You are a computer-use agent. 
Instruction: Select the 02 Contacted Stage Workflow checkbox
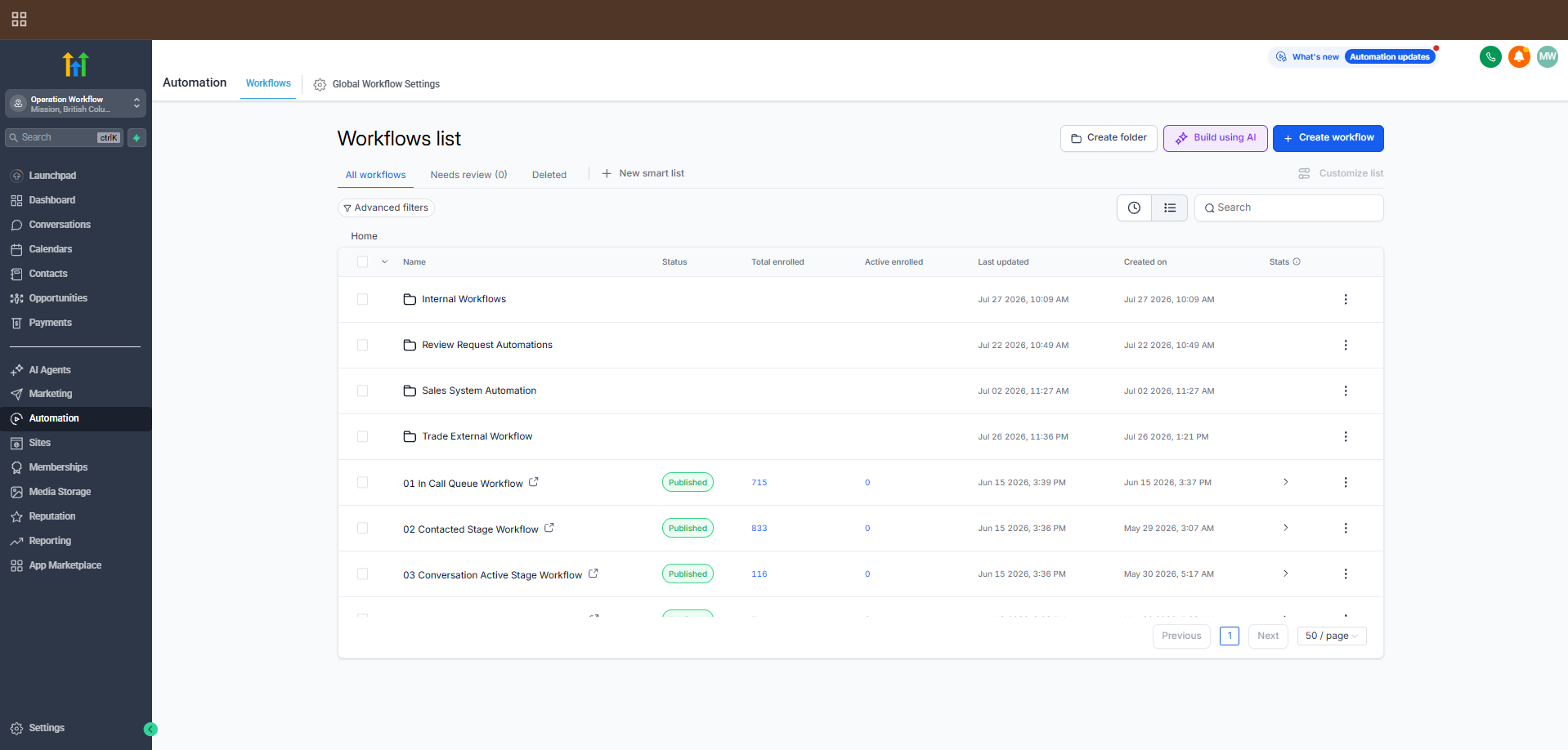click(x=362, y=528)
